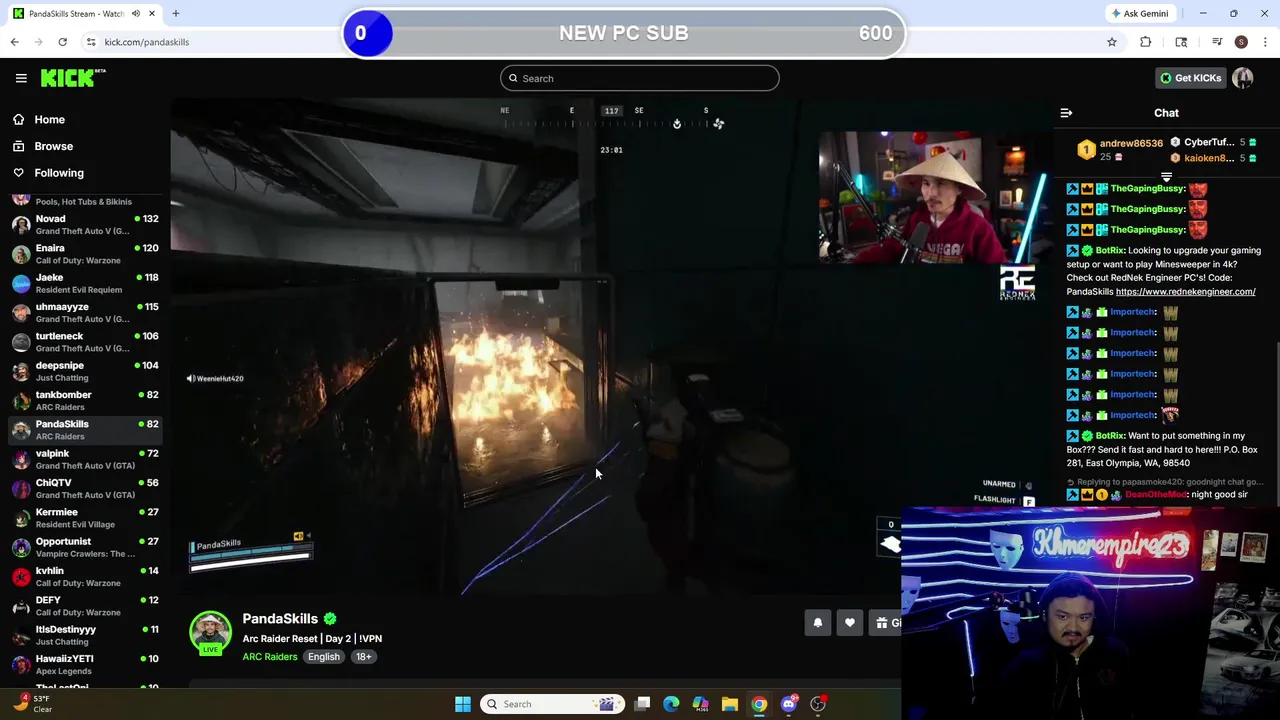
Task: Click the heart follow button
Action: point(850,623)
